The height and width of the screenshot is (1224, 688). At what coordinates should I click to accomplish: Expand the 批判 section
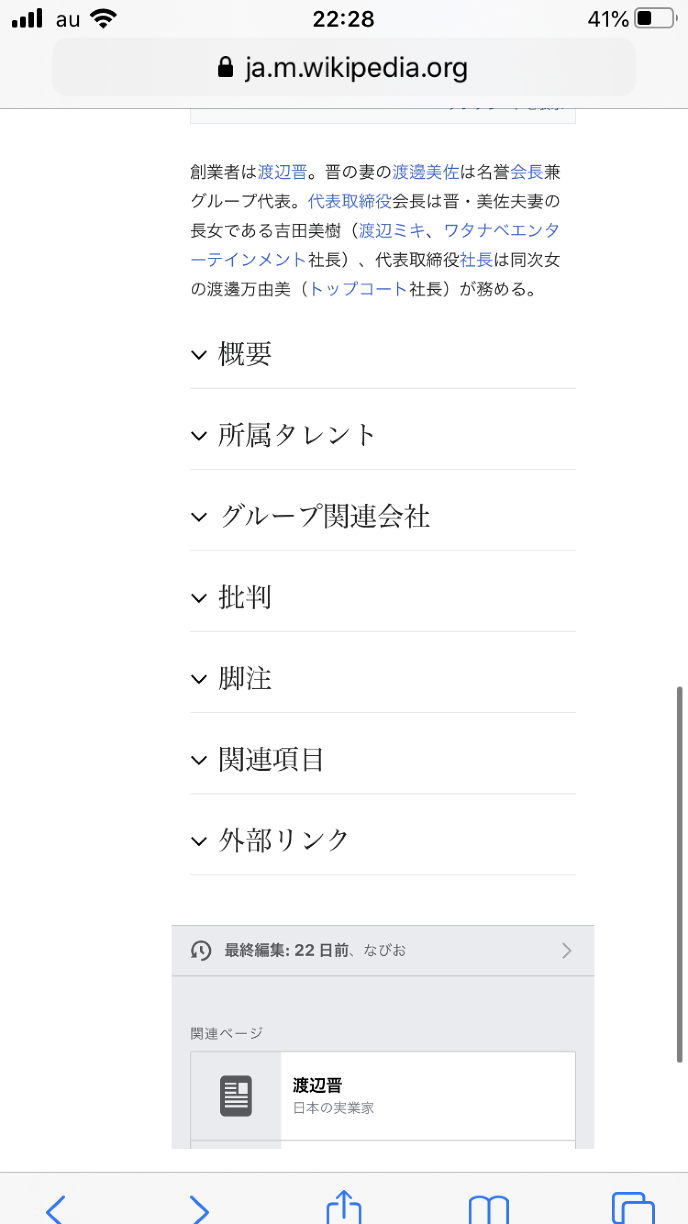coord(245,598)
